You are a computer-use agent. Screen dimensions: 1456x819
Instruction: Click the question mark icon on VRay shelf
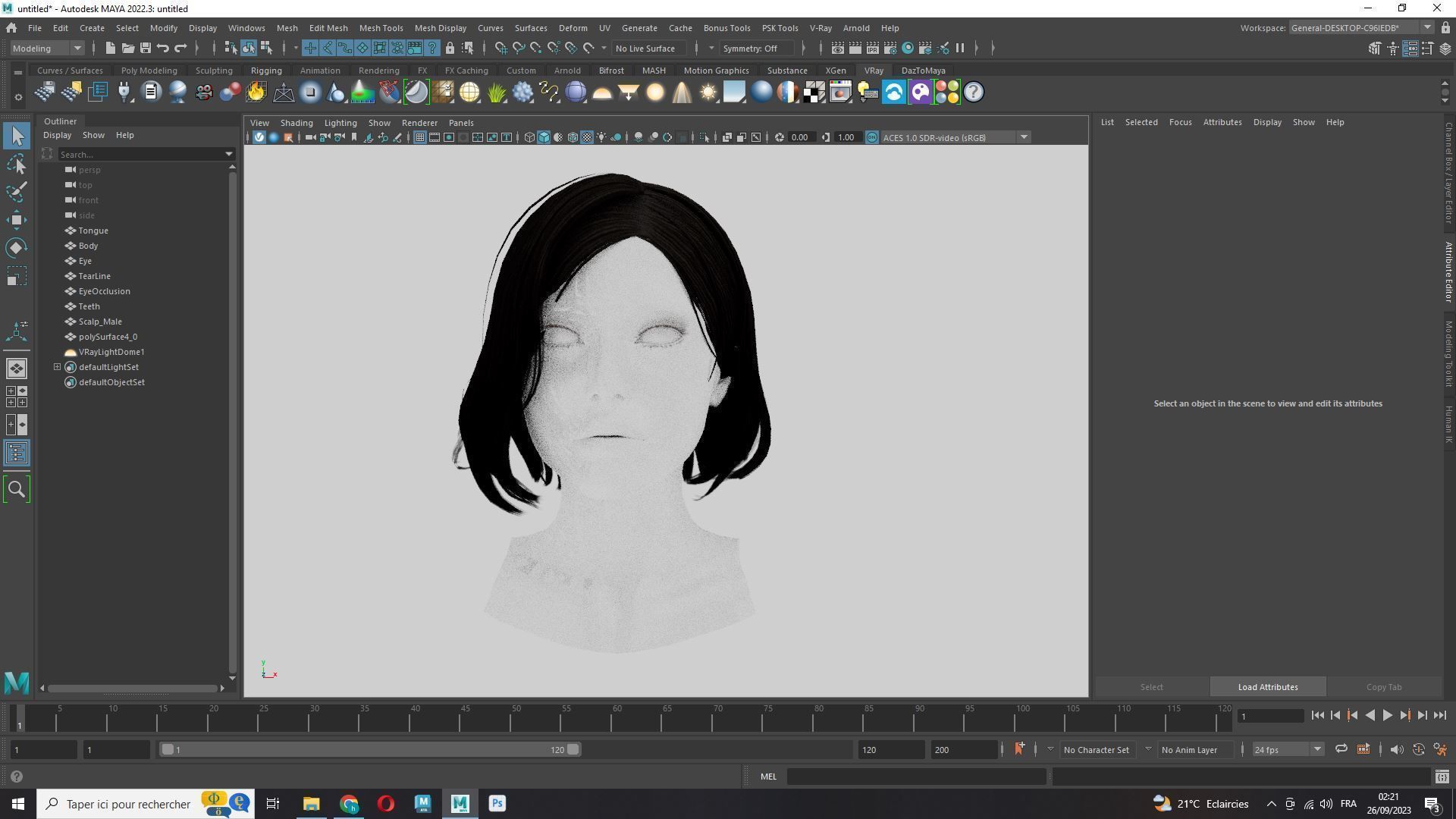[974, 93]
